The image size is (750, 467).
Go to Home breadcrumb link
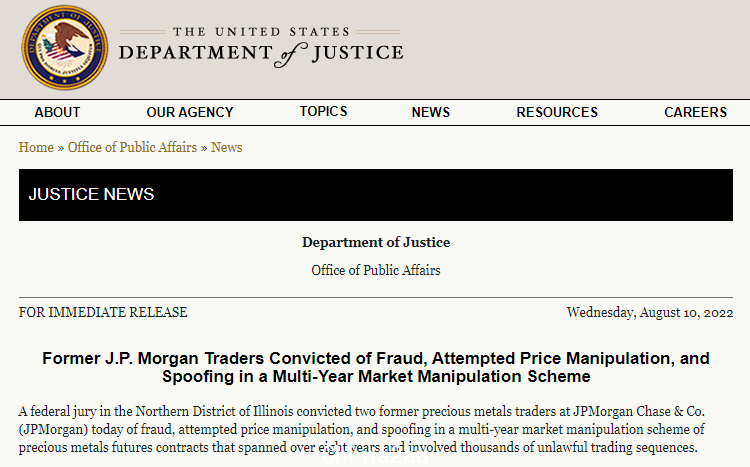coord(36,147)
